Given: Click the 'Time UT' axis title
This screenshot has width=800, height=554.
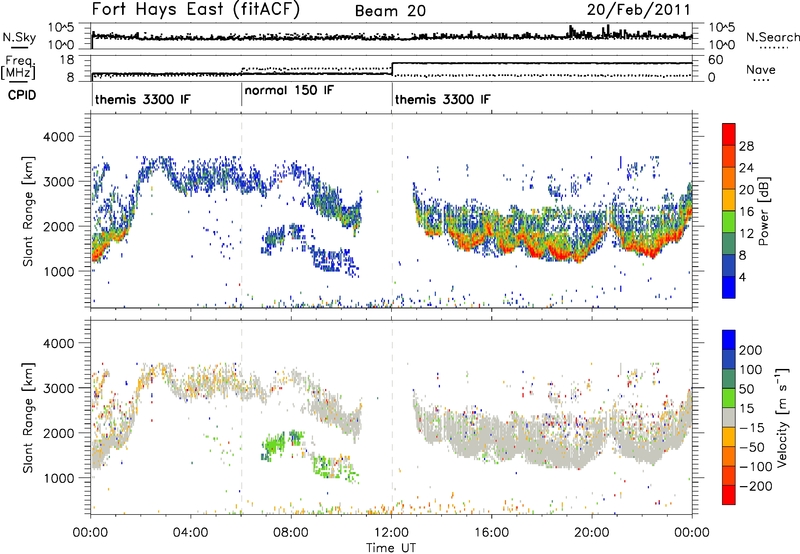Looking at the screenshot, I should click(x=391, y=548).
